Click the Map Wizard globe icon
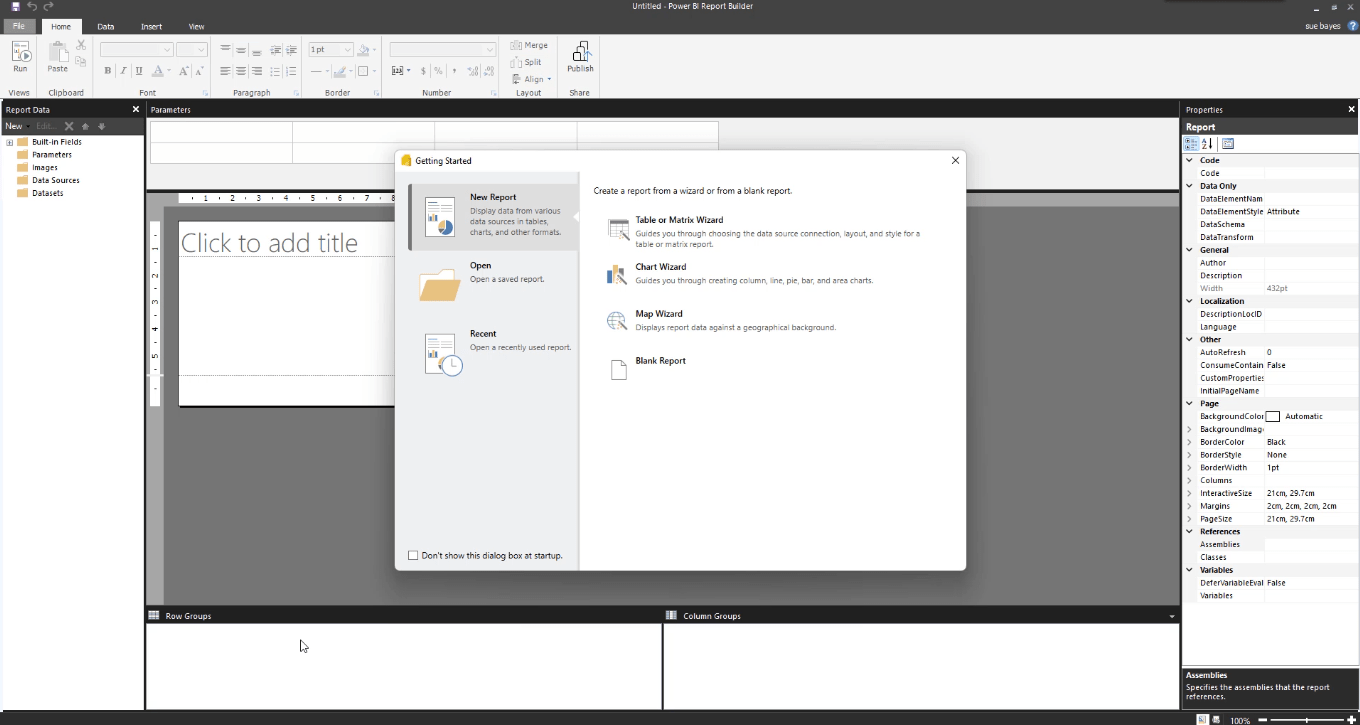This screenshot has width=1360, height=725. click(617, 321)
